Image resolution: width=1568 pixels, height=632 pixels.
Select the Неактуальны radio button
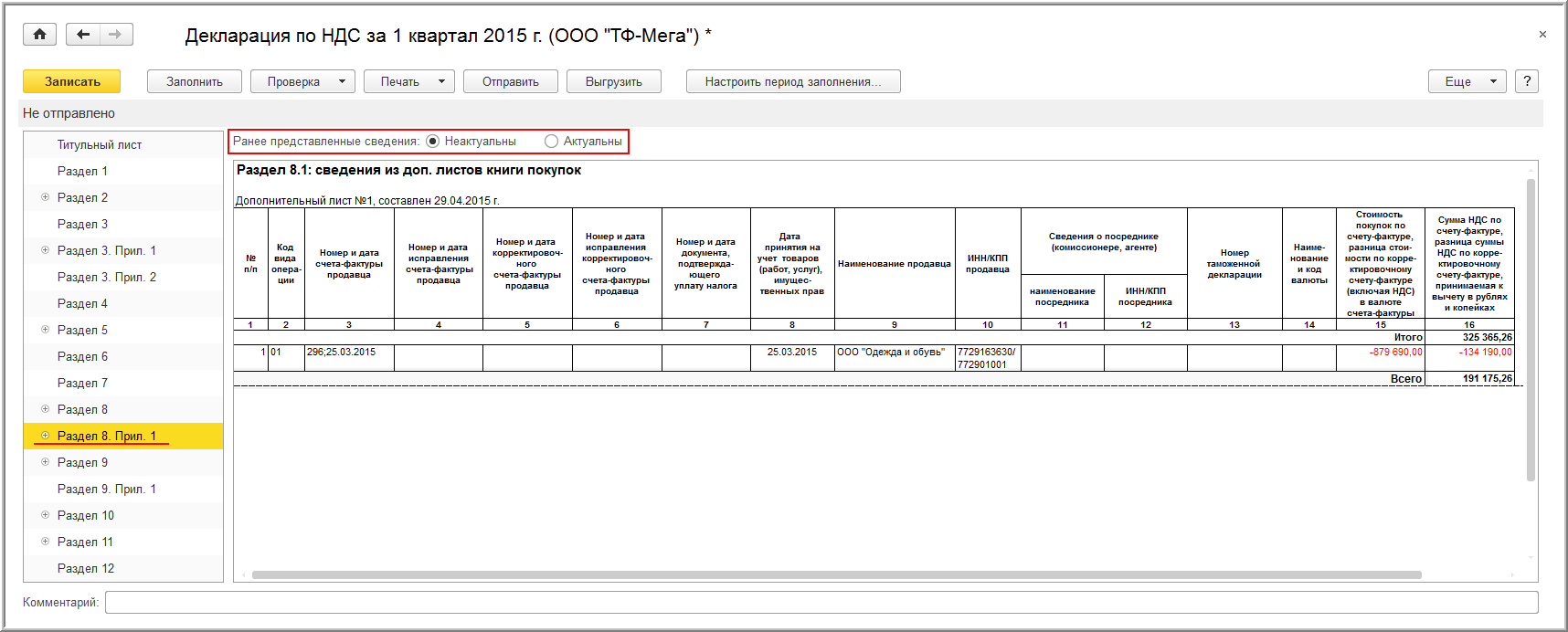click(x=433, y=142)
